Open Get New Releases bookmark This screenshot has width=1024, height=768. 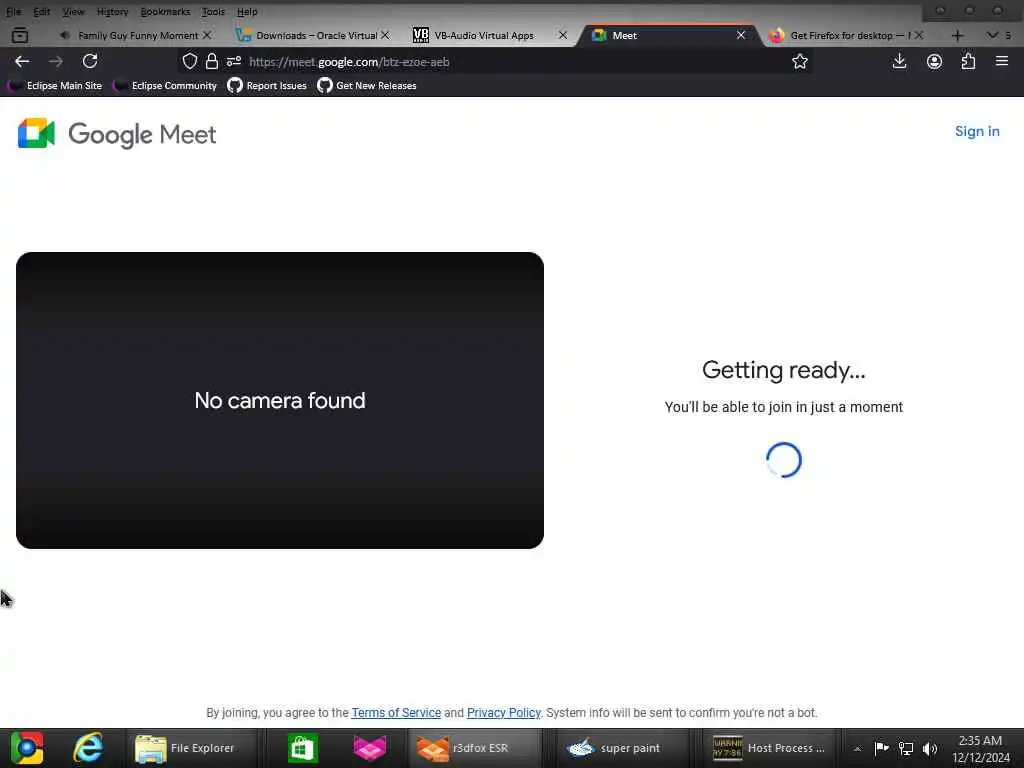pos(367,86)
